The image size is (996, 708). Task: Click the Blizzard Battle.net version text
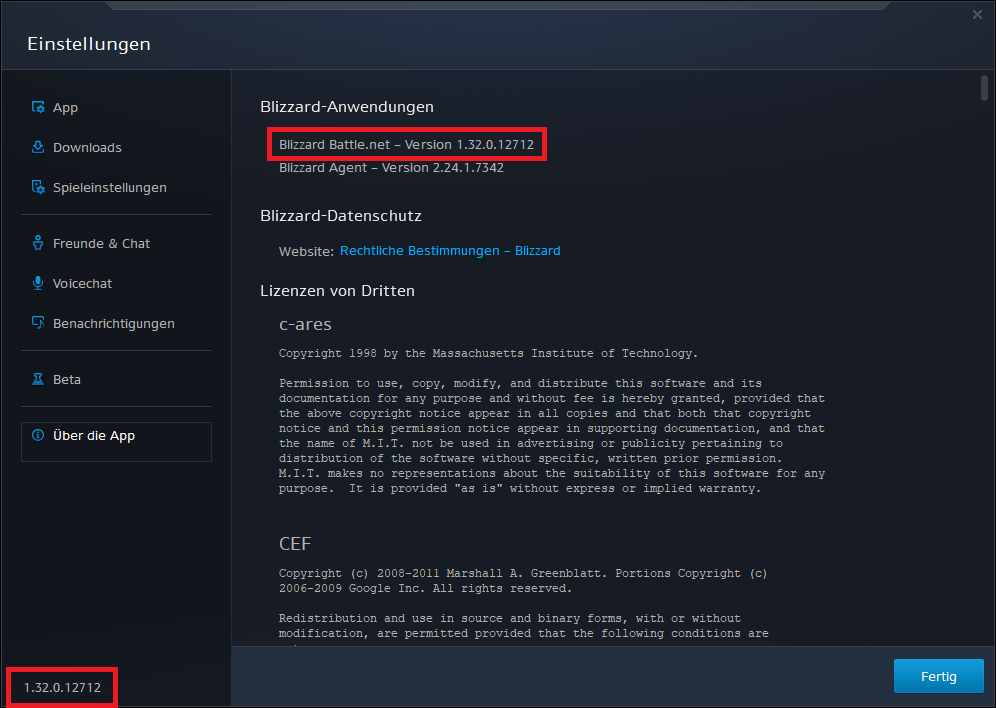click(407, 145)
